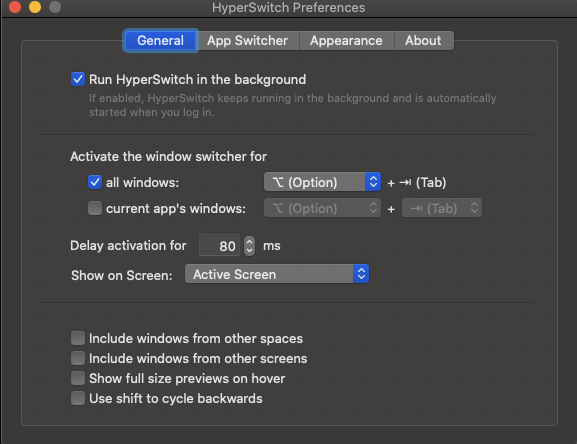Enable Include windows from other spaces

tap(78, 338)
